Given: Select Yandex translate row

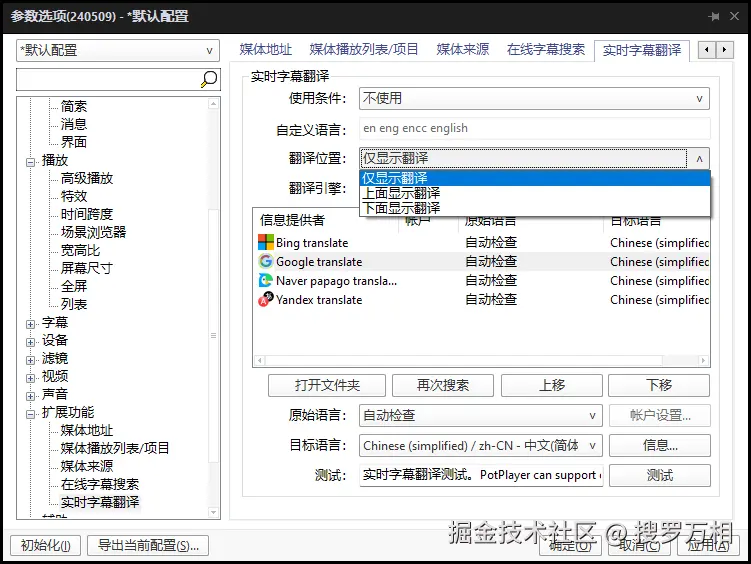Looking at the screenshot, I should click(483, 300).
